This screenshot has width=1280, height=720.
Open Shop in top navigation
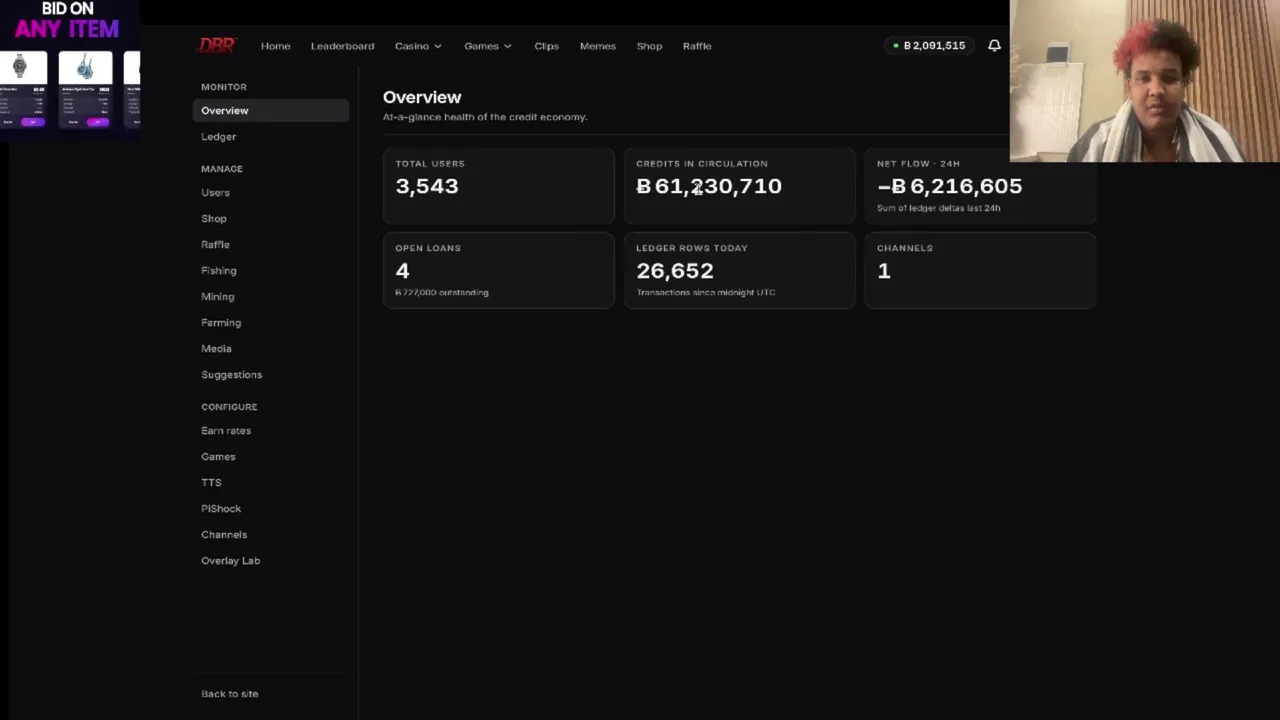(x=649, y=46)
